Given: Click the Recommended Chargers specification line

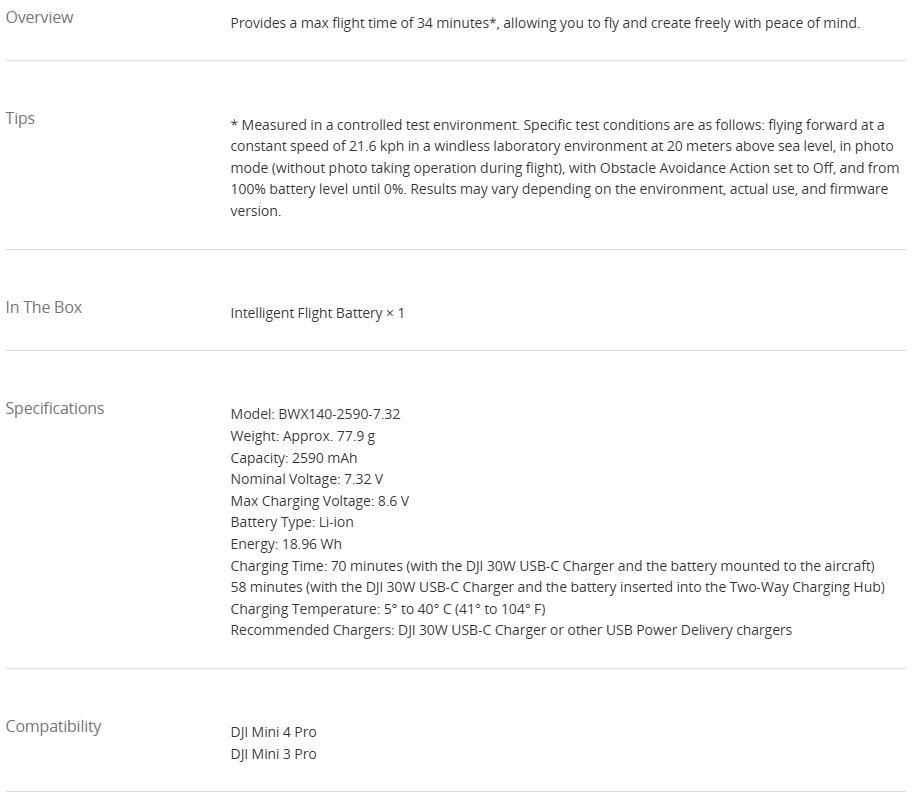Looking at the screenshot, I should pyautogui.click(x=510, y=630).
